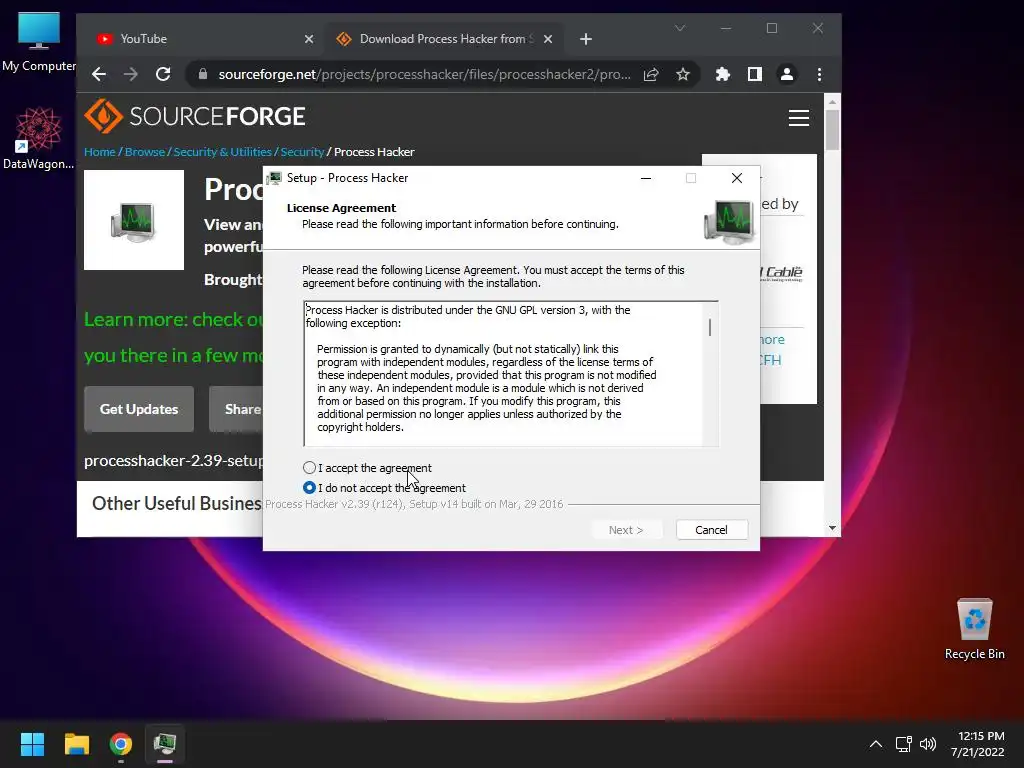Switch to the YouTube tab in Chrome
The image size is (1024, 768).
(204, 39)
